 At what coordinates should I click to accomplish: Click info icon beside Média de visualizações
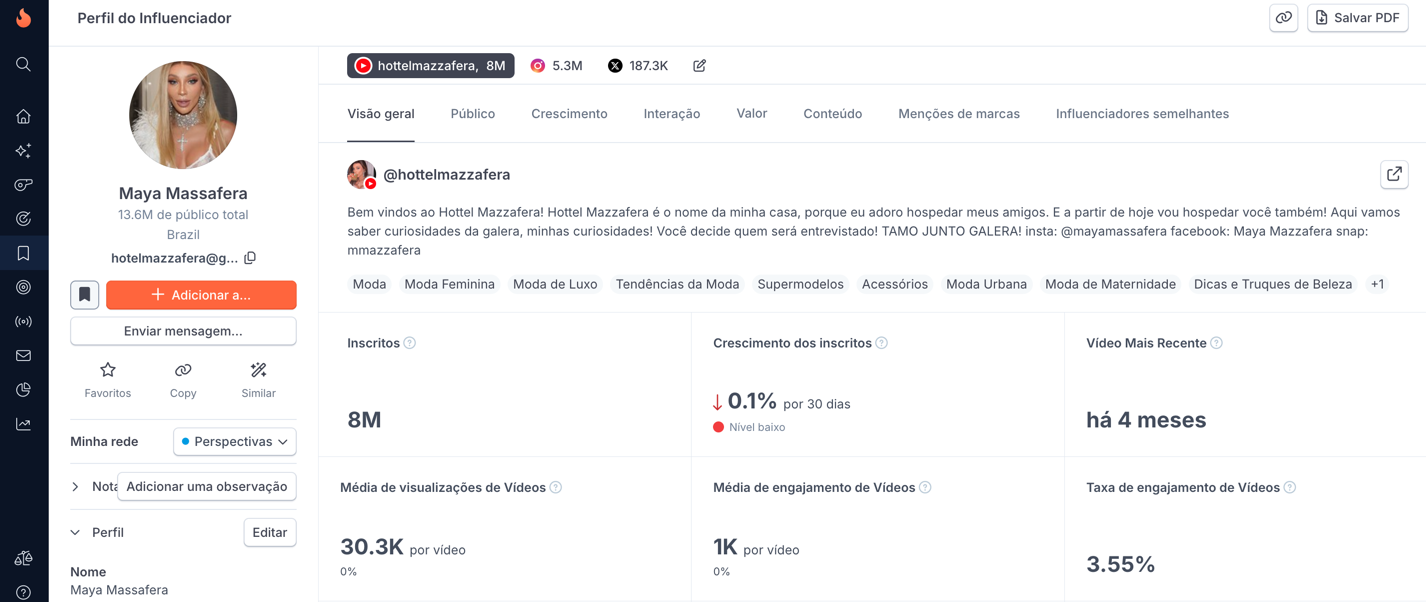pos(556,488)
